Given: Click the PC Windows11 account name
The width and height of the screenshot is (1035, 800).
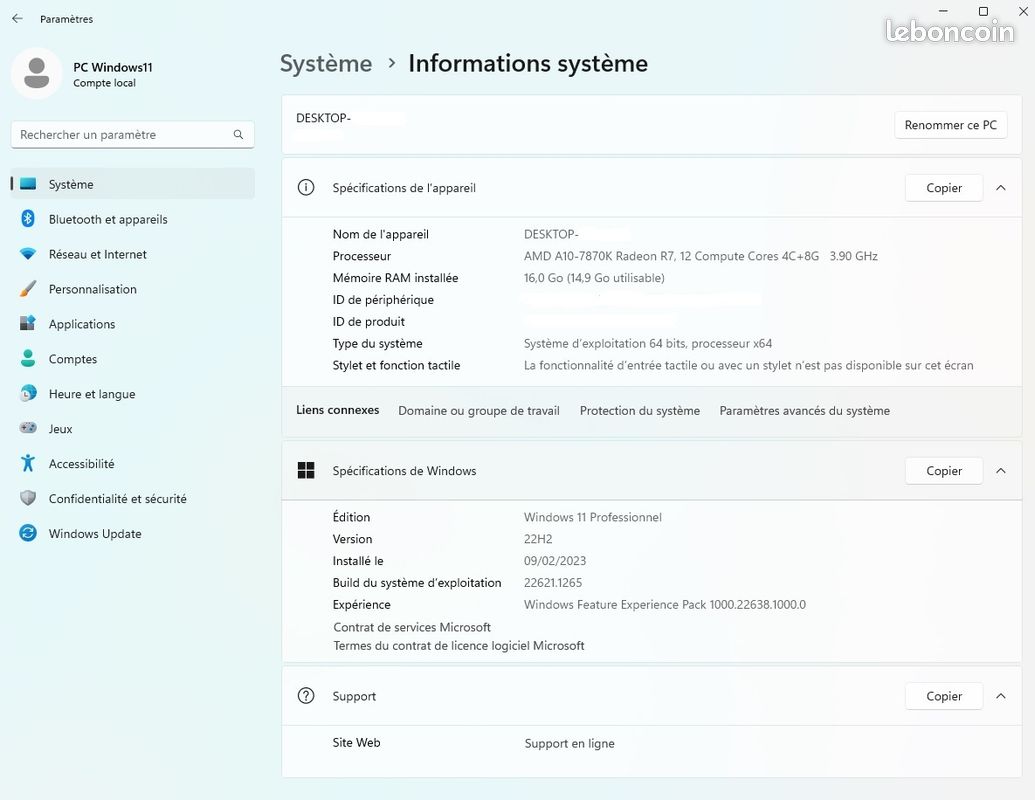Looking at the screenshot, I should pyautogui.click(x=113, y=67).
